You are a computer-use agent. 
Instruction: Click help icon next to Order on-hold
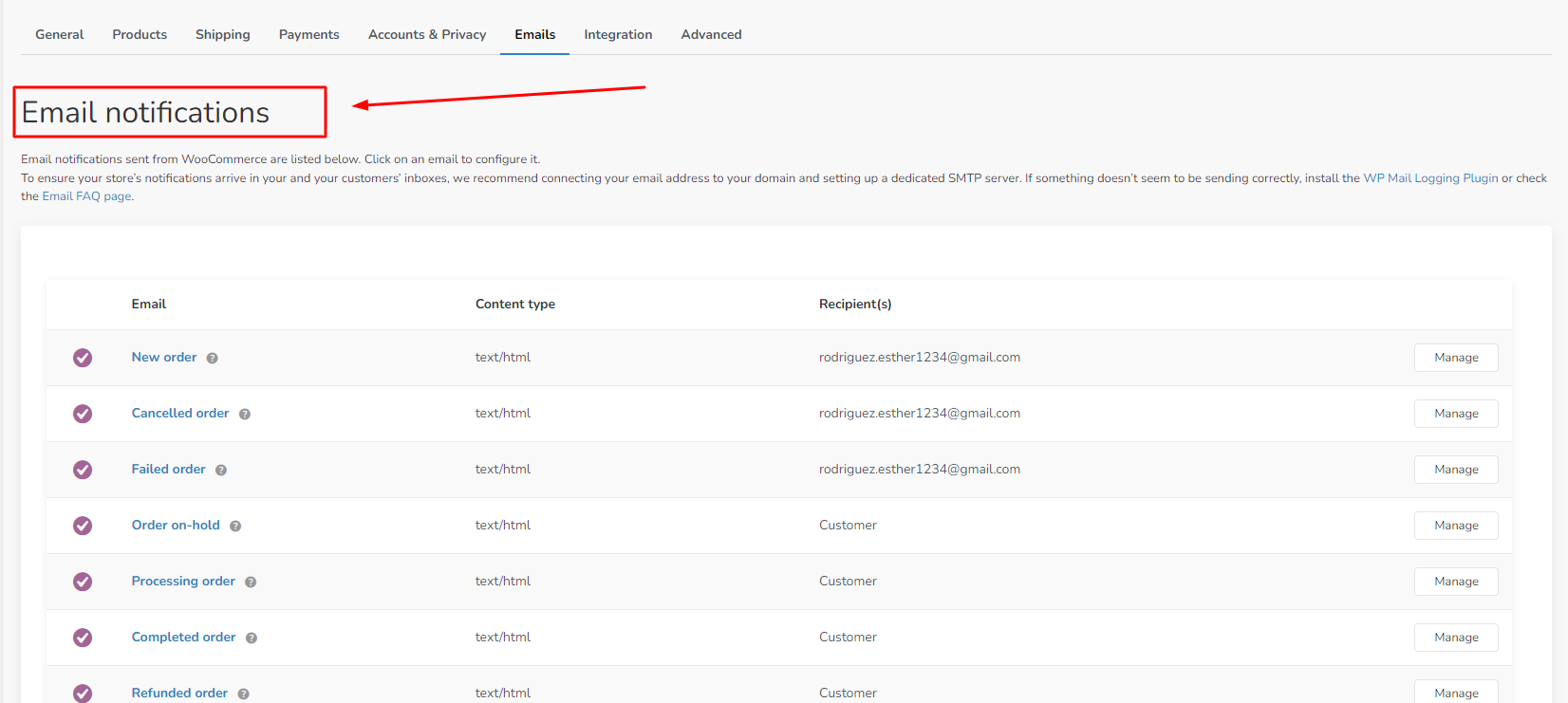coord(235,527)
